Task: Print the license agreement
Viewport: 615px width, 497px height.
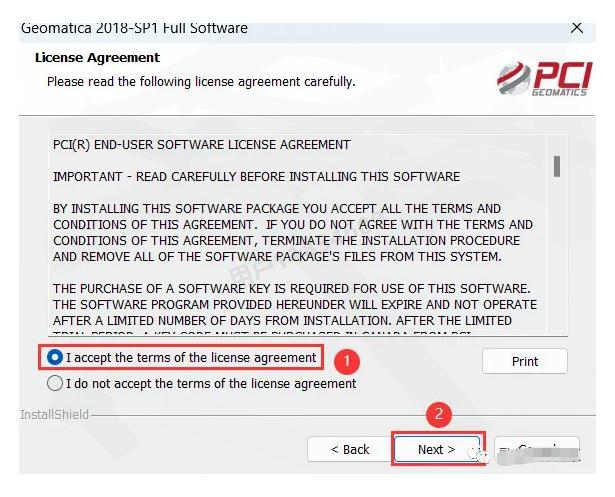Action: click(524, 361)
